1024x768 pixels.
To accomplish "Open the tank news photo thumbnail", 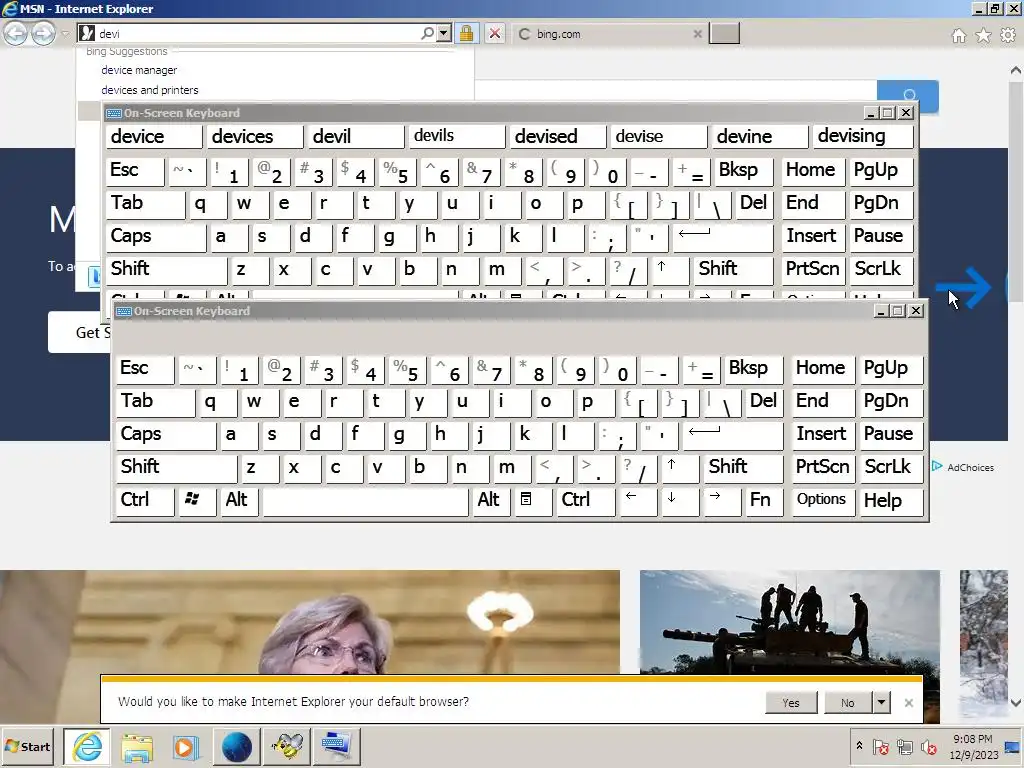I will pos(790,622).
